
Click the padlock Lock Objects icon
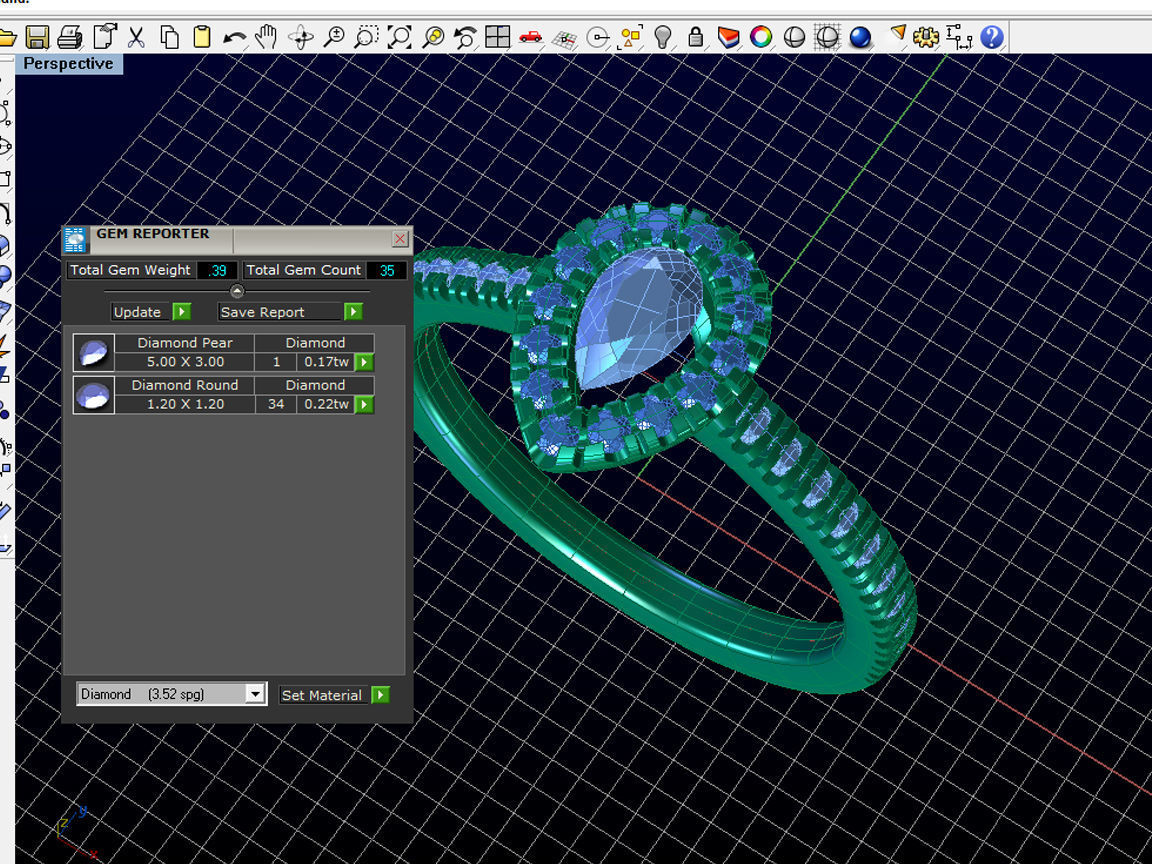(x=696, y=37)
